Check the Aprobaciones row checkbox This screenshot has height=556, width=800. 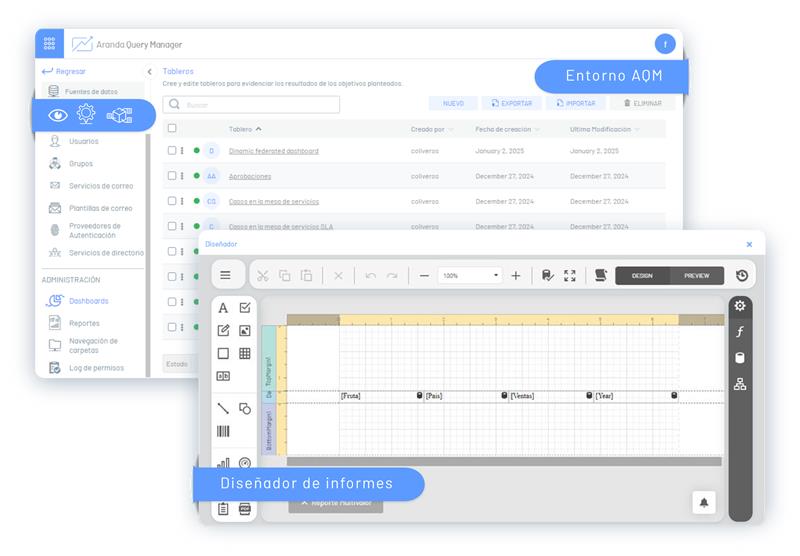[172, 175]
